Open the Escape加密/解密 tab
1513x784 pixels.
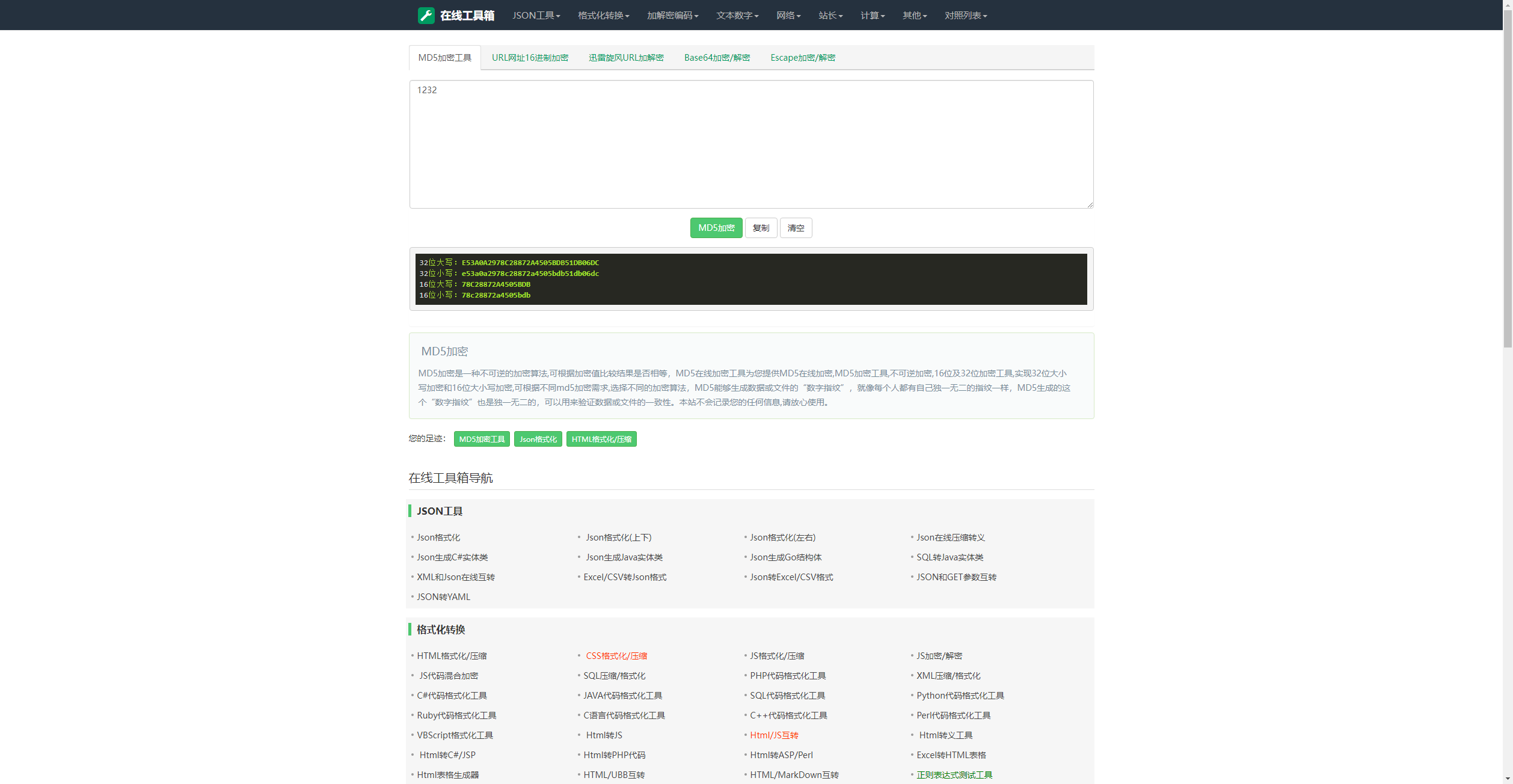click(x=802, y=58)
